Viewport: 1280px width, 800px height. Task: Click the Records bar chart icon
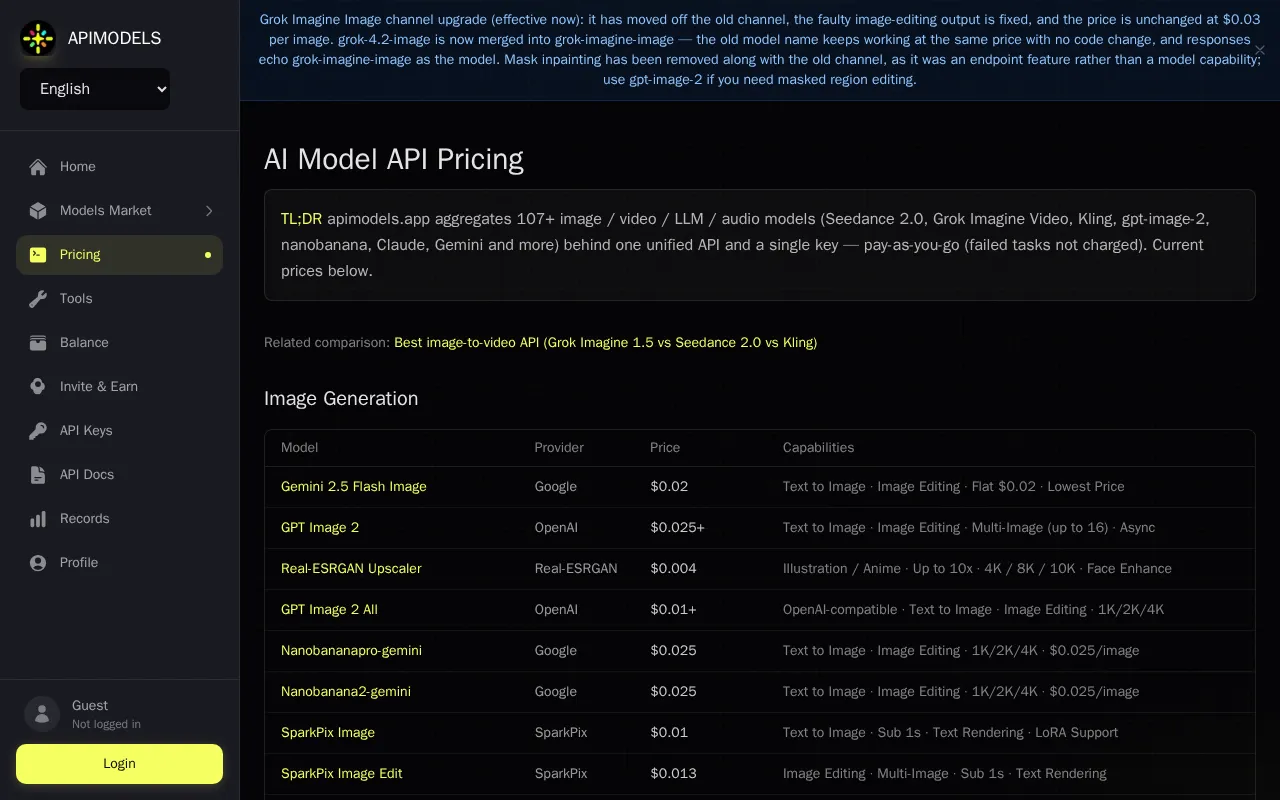38,519
